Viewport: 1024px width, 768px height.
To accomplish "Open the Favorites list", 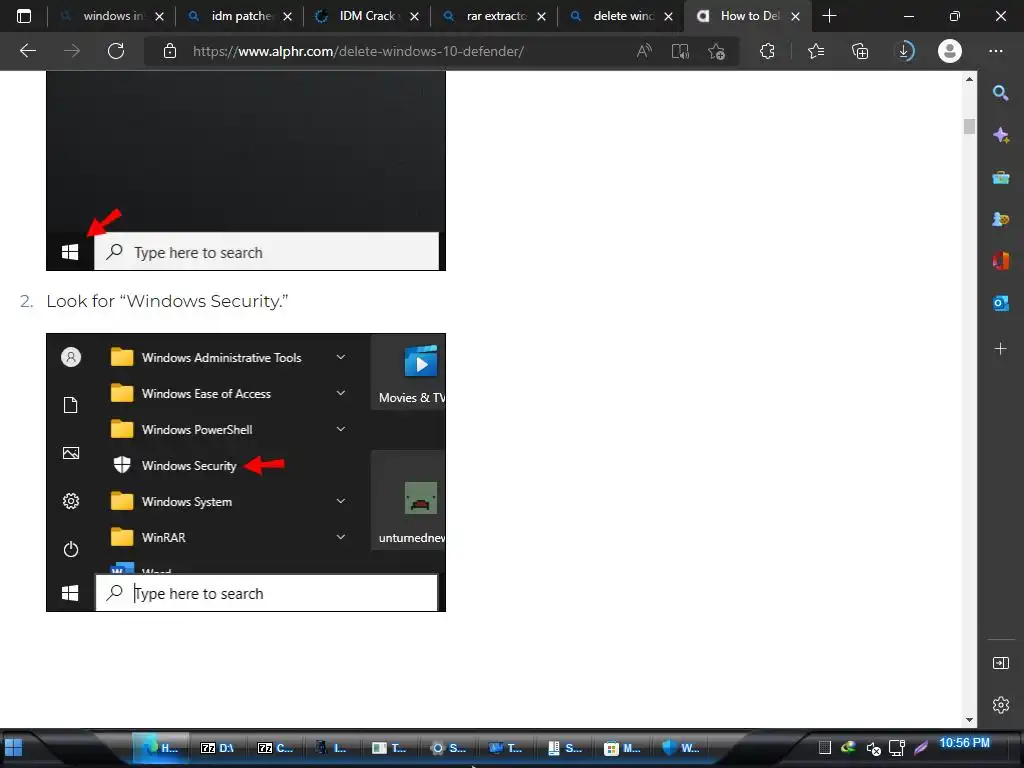I will point(816,51).
